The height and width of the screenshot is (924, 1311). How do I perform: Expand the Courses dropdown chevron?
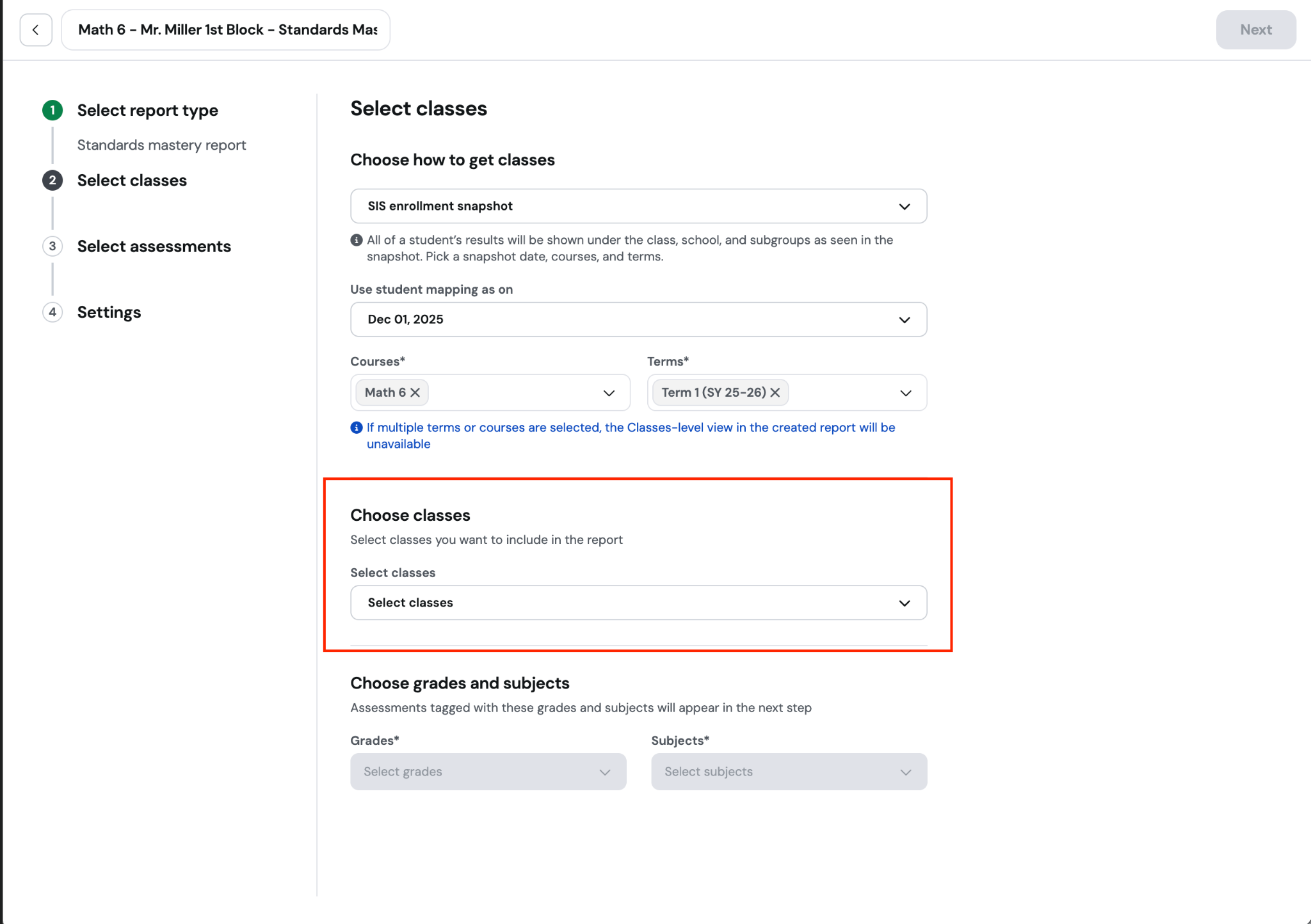(609, 393)
